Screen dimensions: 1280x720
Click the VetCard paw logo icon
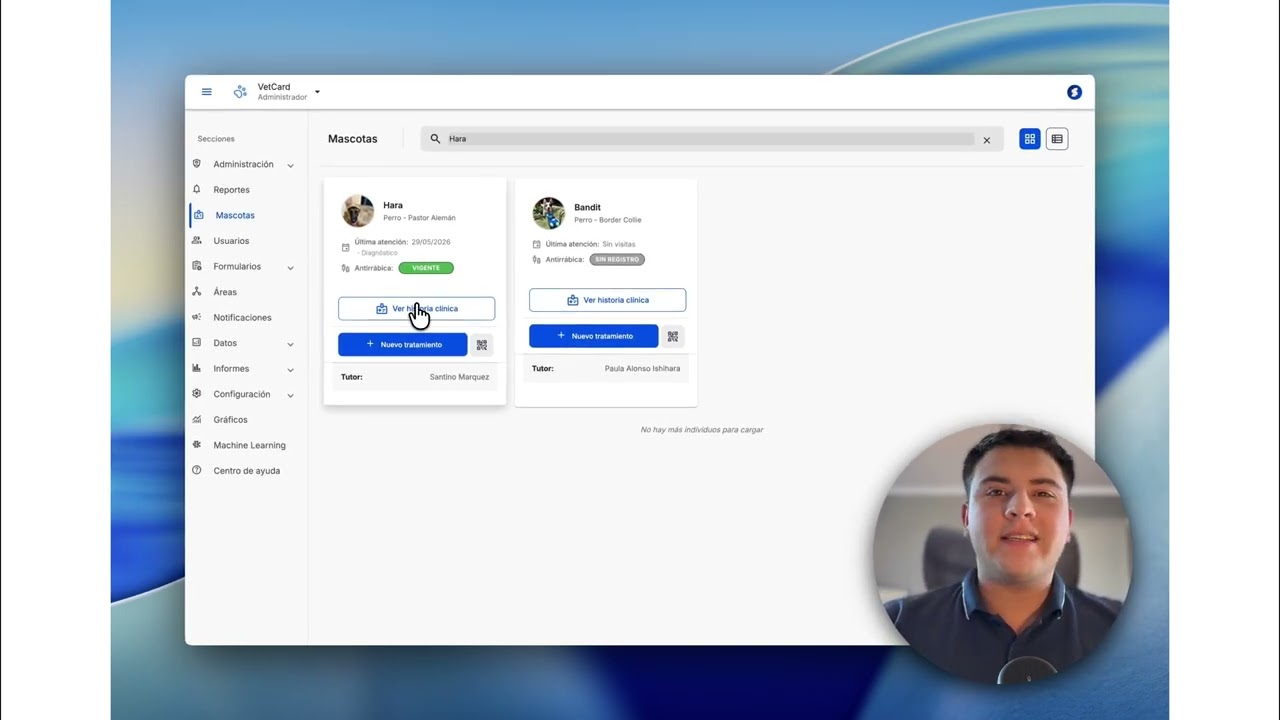tap(240, 92)
